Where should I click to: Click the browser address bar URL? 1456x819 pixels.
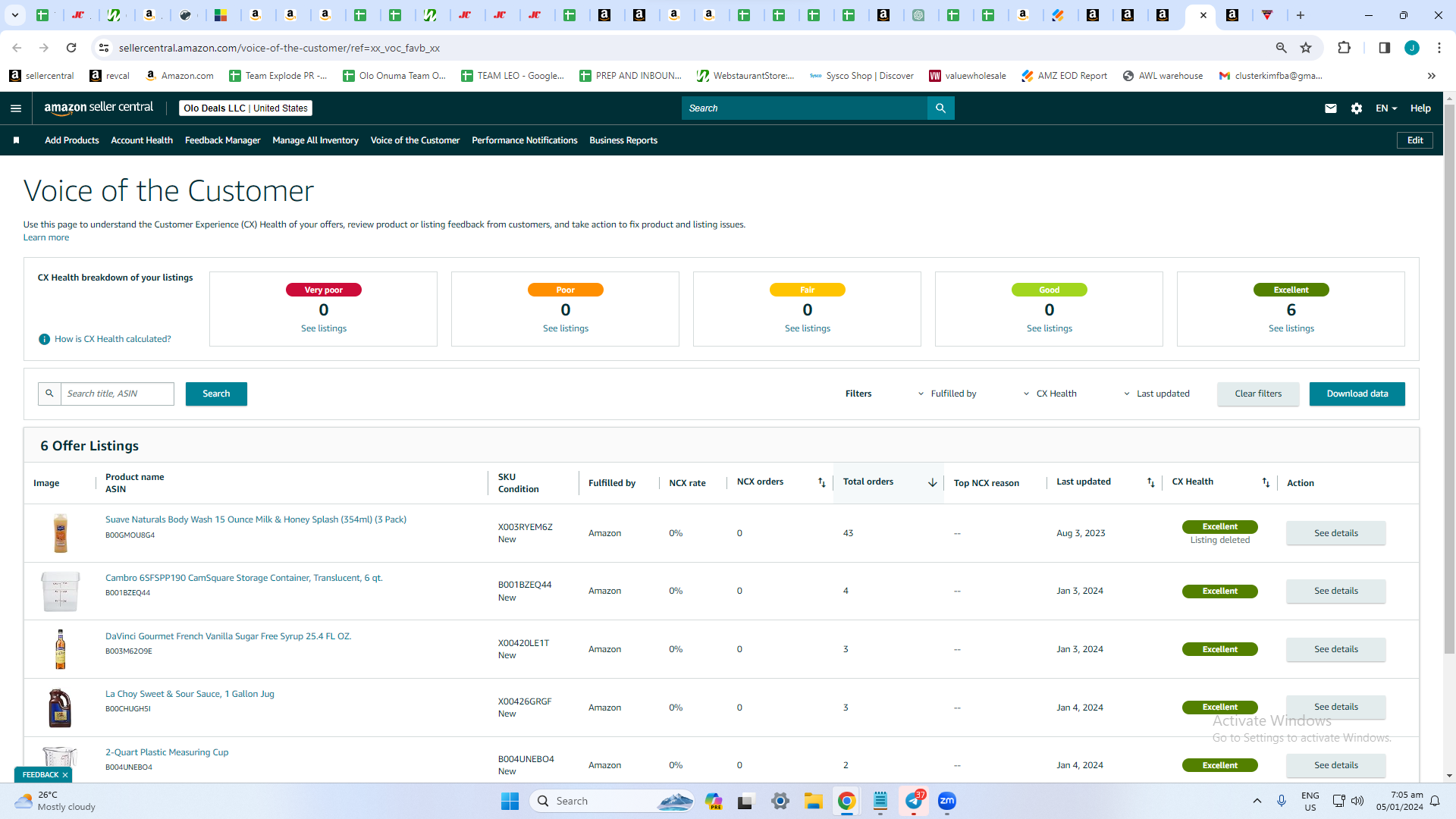coord(279,48)
